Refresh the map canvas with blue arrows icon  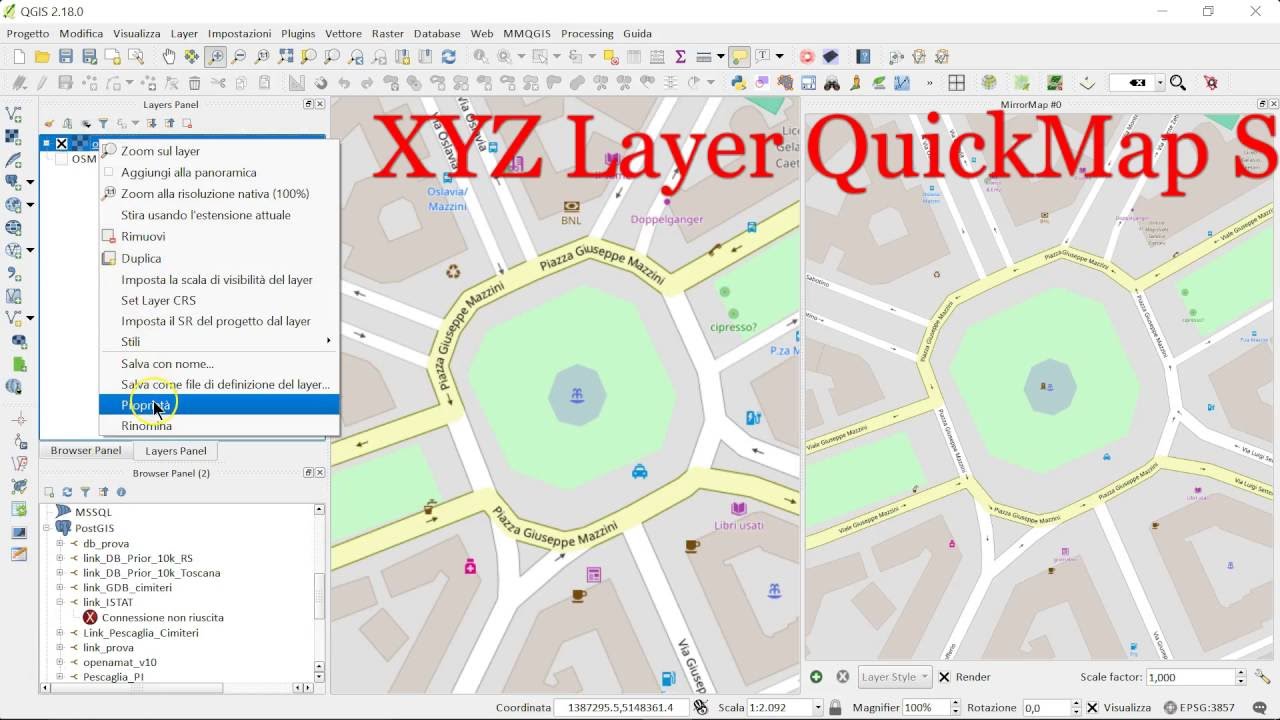[x=448, y=57]
